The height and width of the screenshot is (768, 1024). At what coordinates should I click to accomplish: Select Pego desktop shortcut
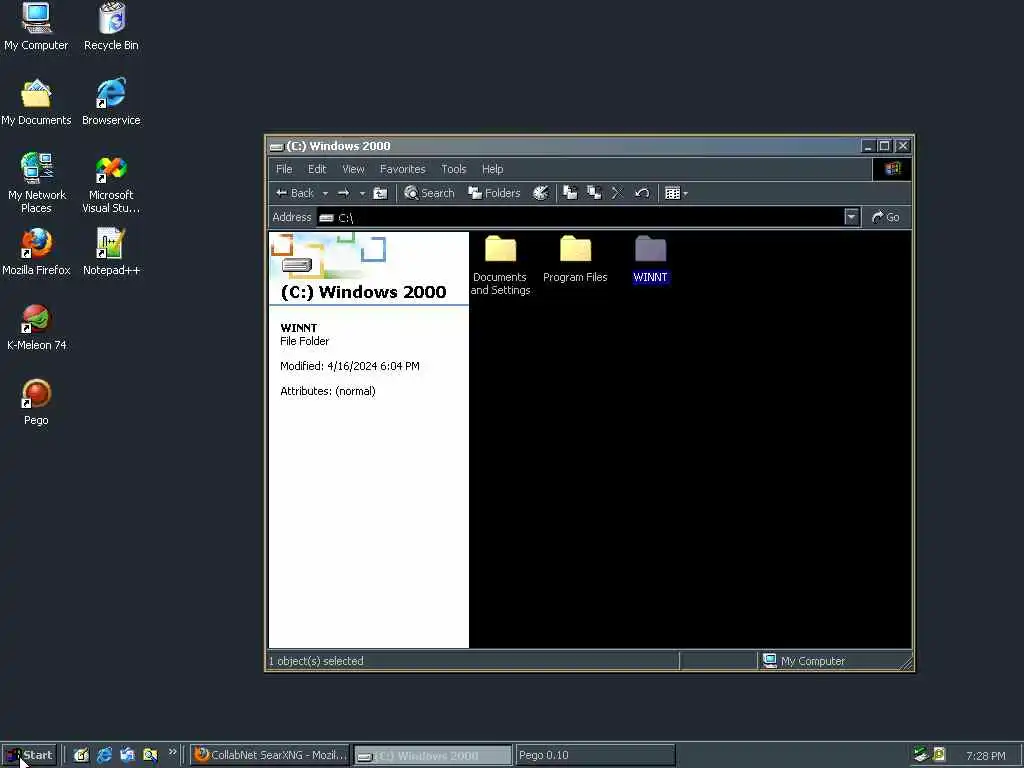[x=36, y=402]
